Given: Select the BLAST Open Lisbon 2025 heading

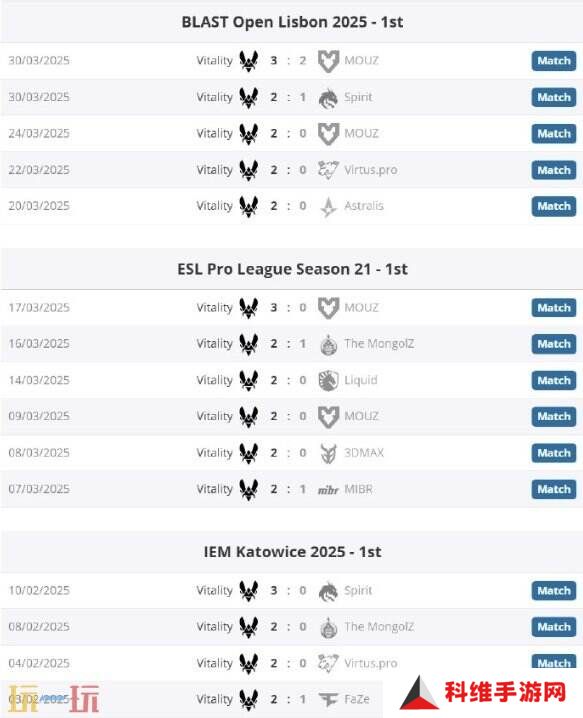Looking at the screenshot, I should (292, 22).
